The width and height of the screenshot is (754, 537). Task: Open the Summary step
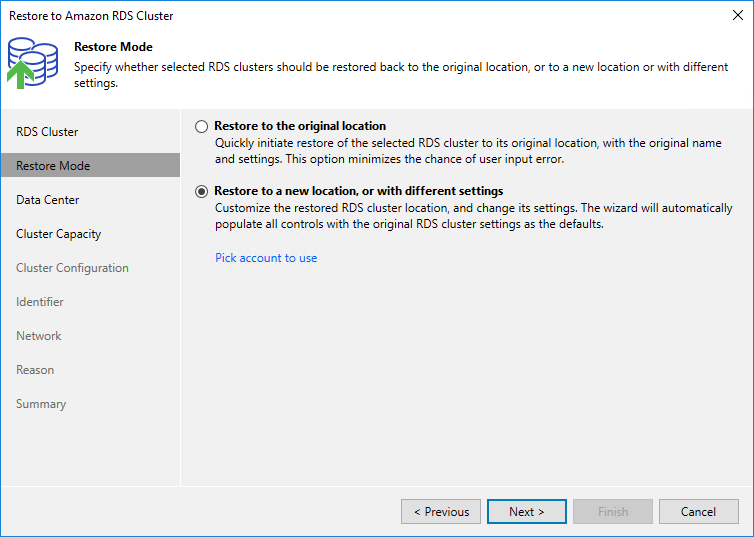(41, 404)
